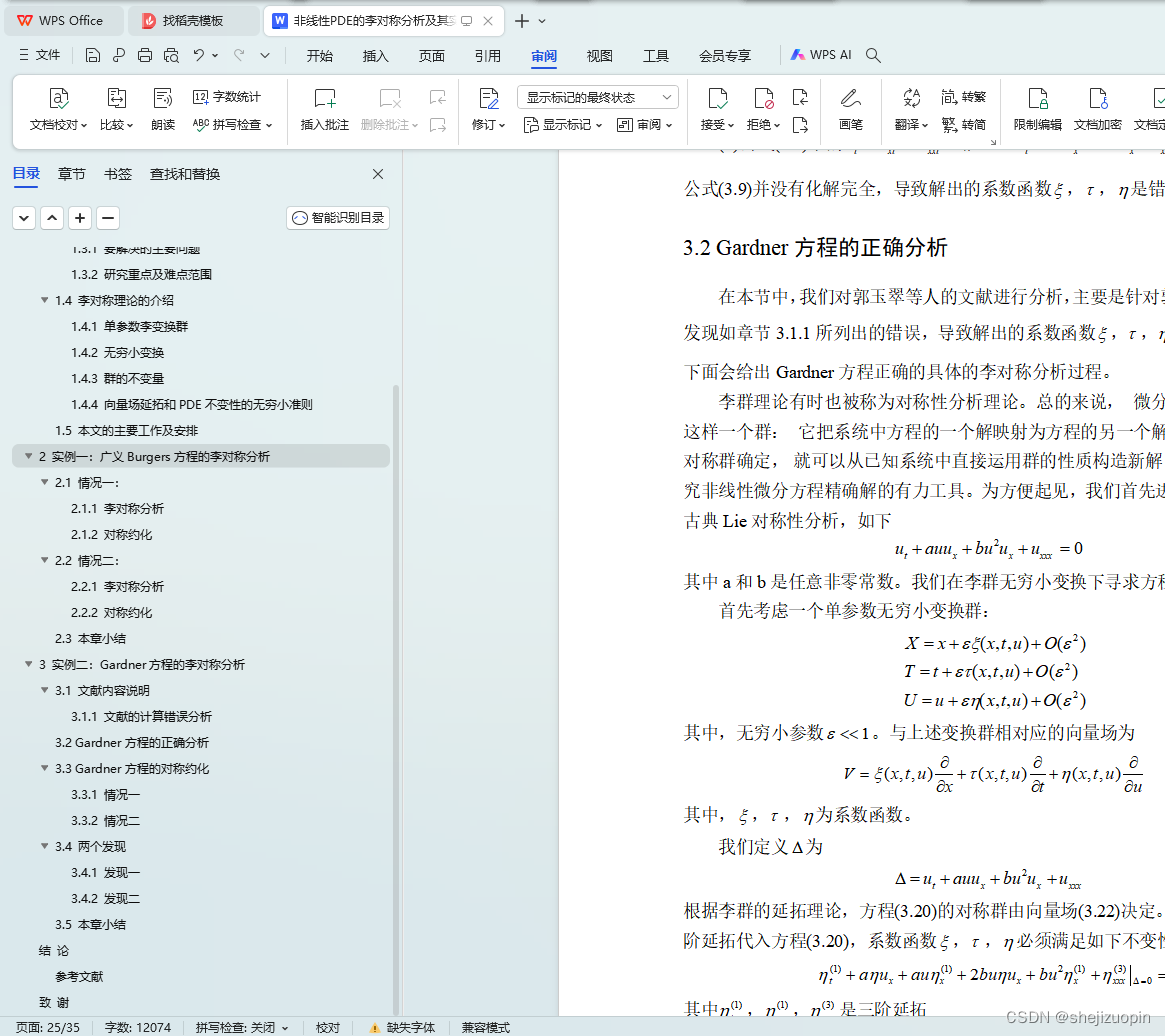
Task: Start the 朗读 read-aloud tool
Action: click(163, 109)
